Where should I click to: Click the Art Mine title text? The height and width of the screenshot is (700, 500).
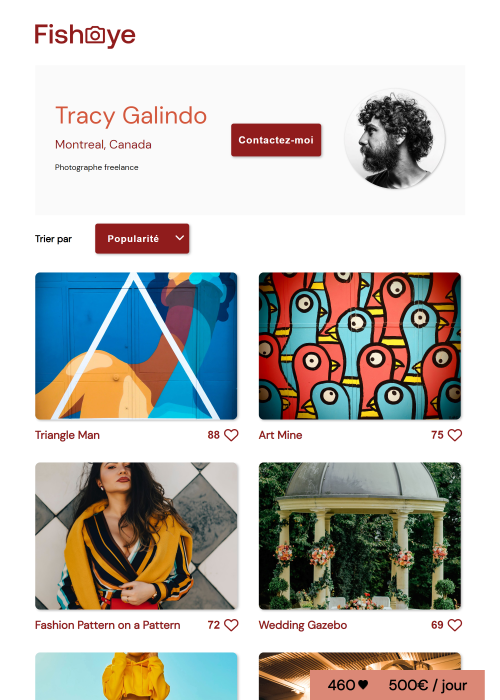click(280, 435)
